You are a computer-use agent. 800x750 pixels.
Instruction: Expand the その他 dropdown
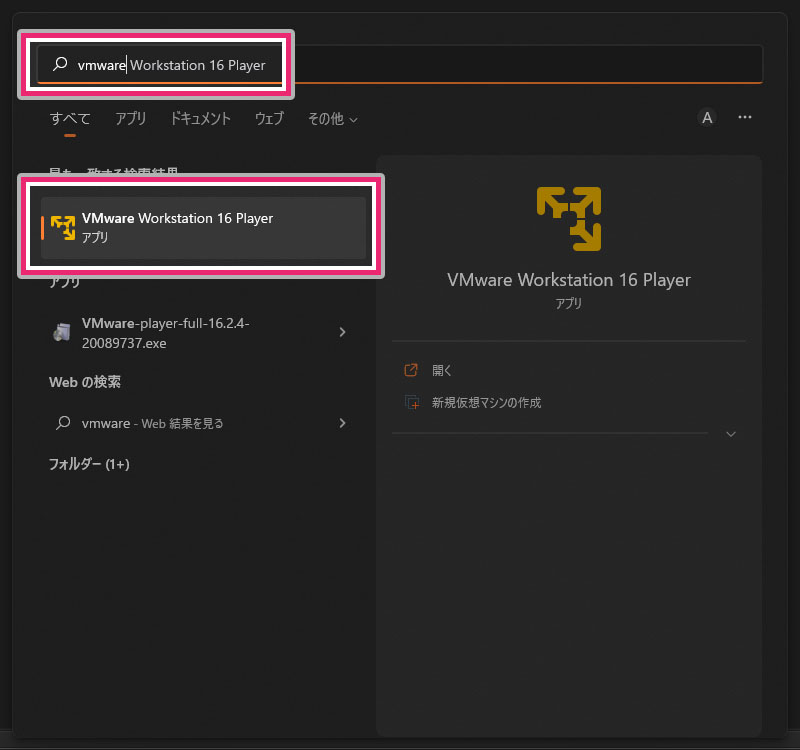tap(332, 119)
